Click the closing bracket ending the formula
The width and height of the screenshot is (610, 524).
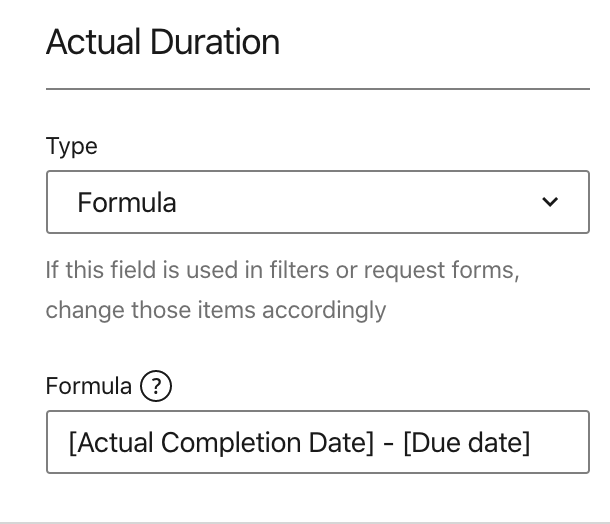pyautogui.click(x=526, y=442)
